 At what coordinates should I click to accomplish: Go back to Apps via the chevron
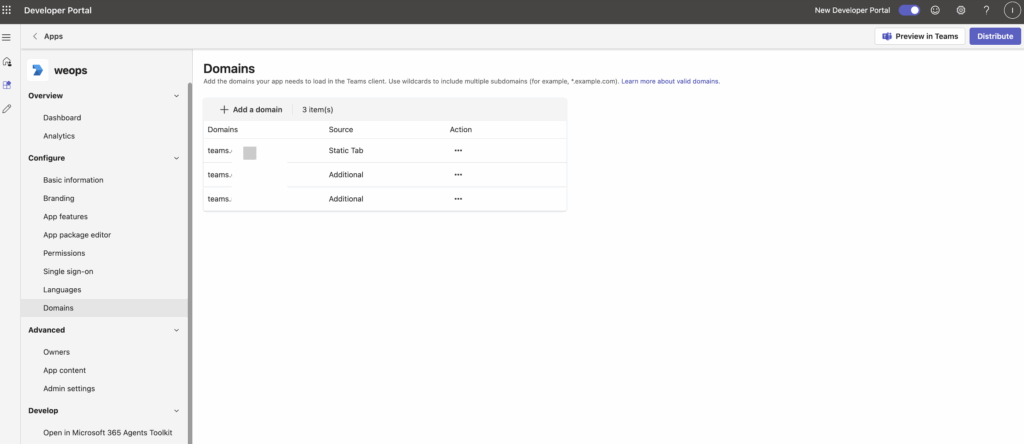click(x=35, y=37)
